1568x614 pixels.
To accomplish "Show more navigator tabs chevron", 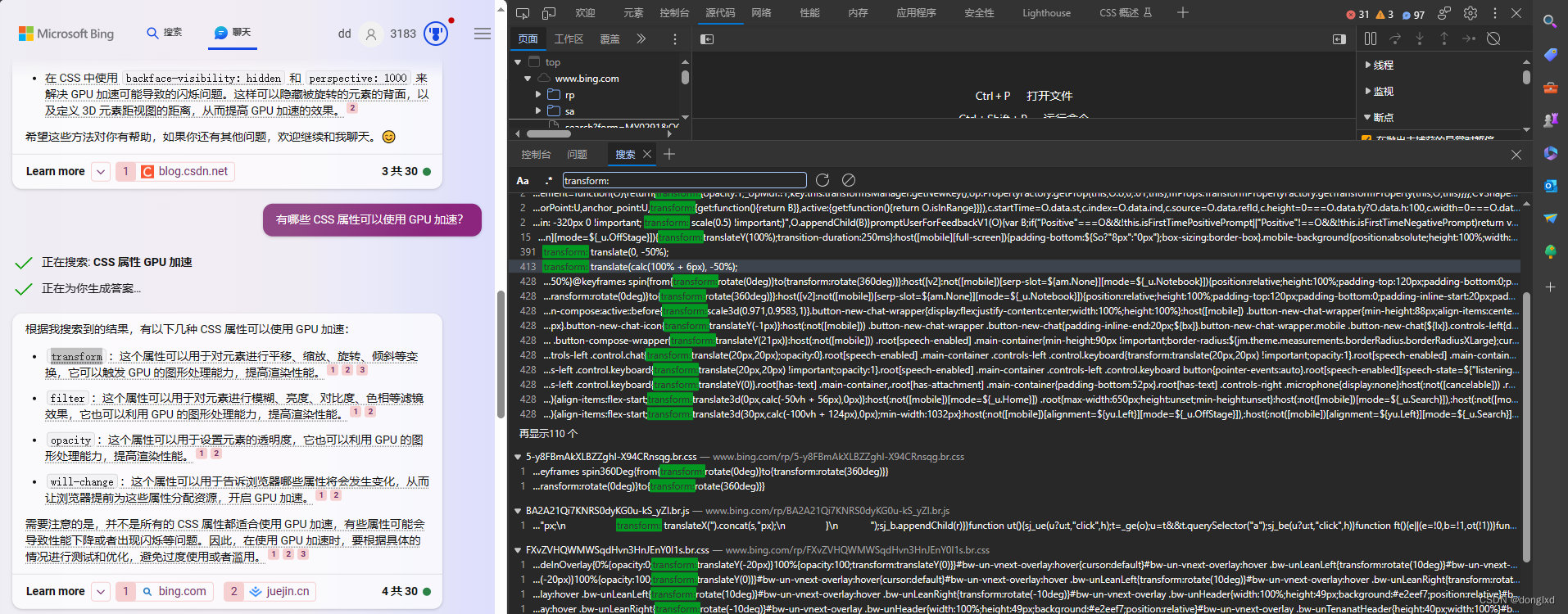I will (641, 38).
